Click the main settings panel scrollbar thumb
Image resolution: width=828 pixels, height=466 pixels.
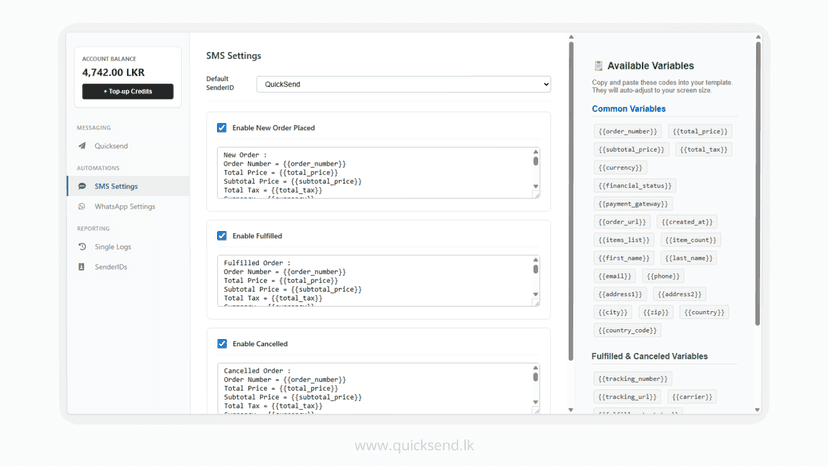click(x=571, y=201)
